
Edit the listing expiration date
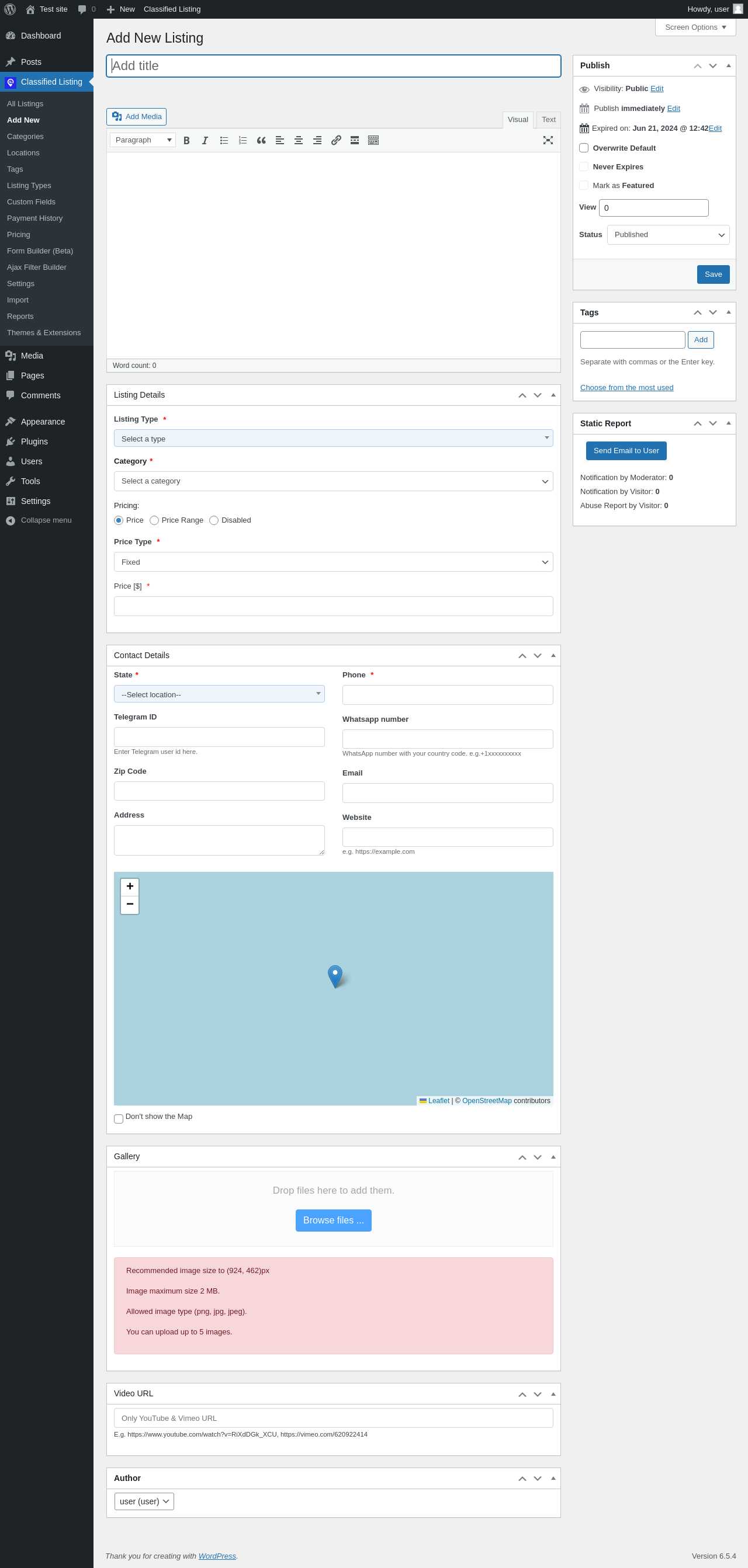tap(715, 128)
